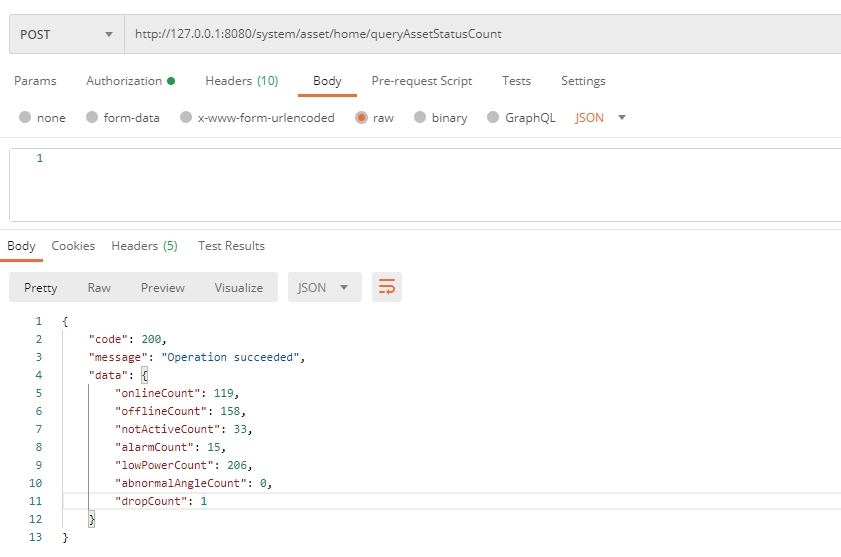Switch to the Params tab

(x=35, y=81)
